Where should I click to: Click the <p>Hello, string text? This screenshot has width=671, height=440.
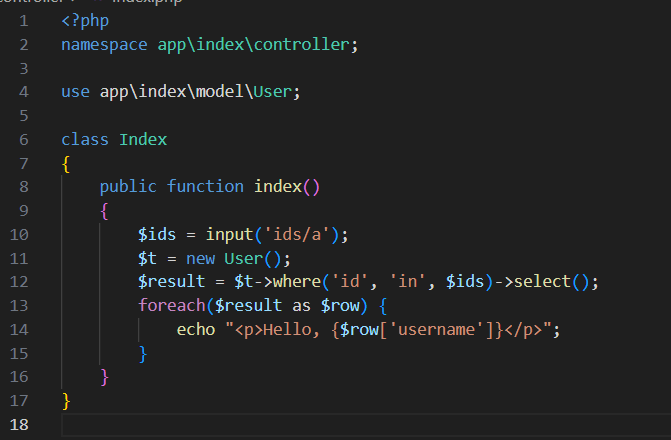[277, 330]
